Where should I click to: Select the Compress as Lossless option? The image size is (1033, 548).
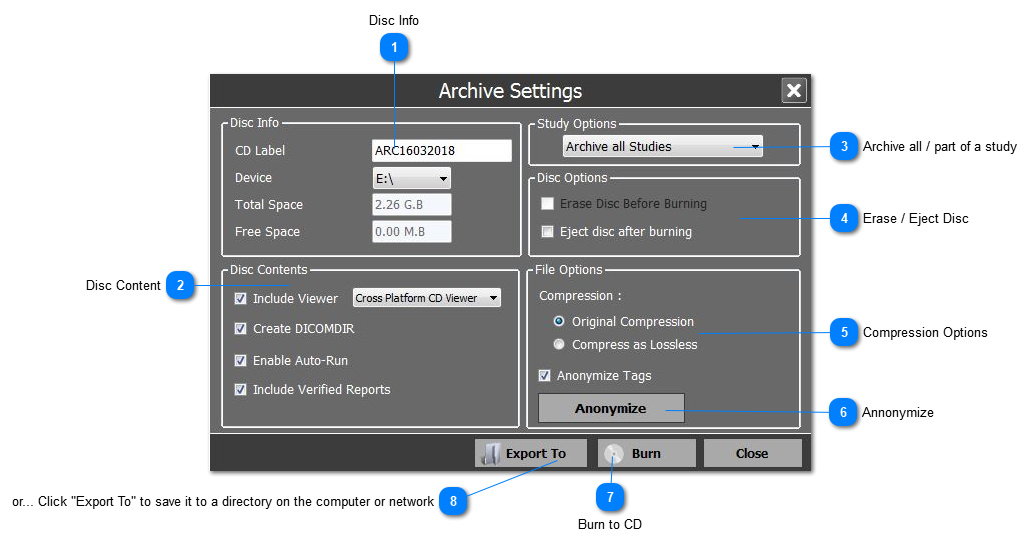(559, 344)
